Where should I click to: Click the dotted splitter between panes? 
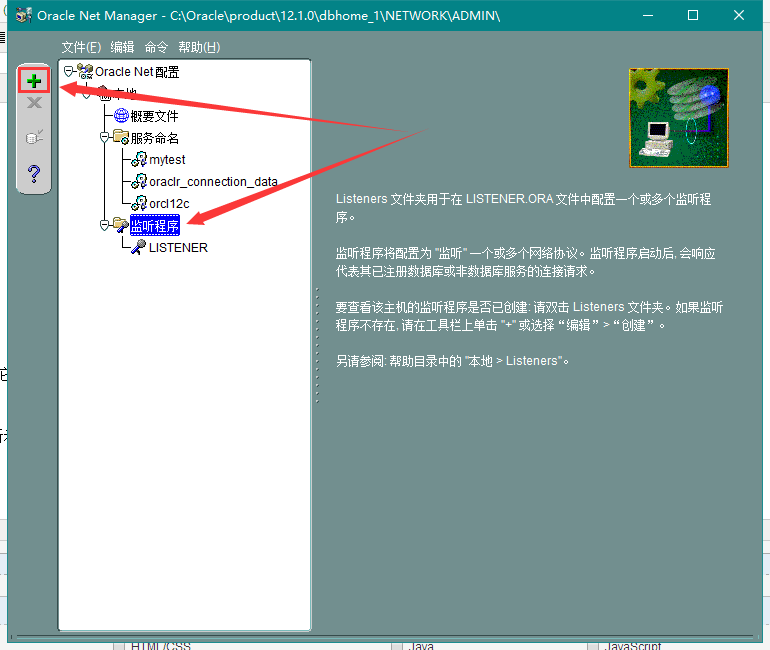point(317,346)
